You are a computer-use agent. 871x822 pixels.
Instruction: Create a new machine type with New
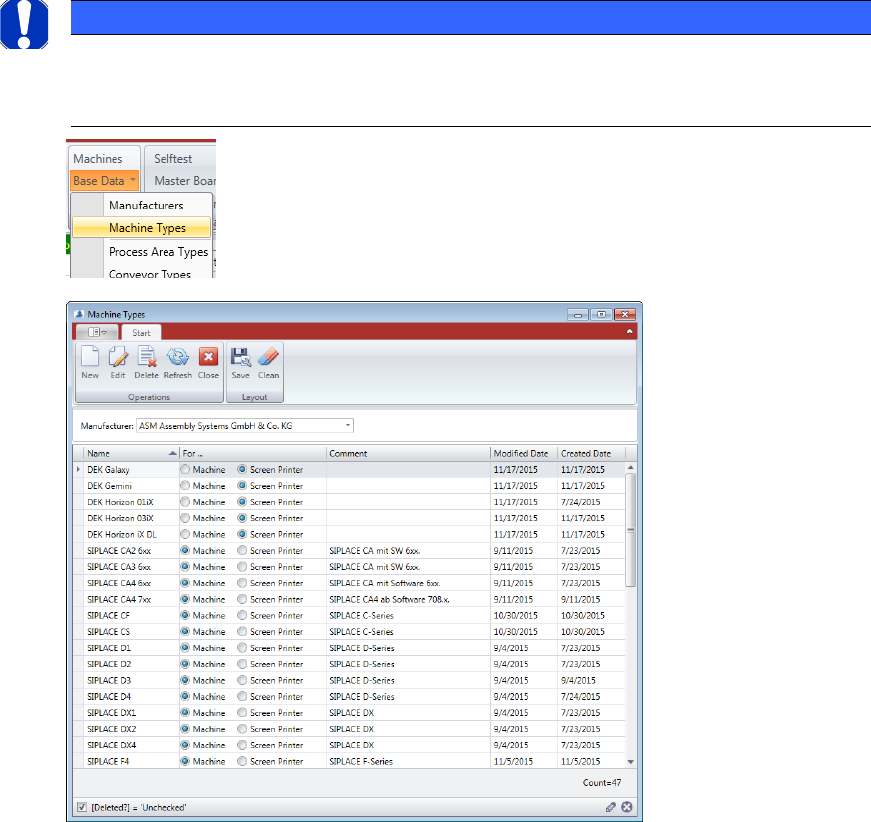90,363
